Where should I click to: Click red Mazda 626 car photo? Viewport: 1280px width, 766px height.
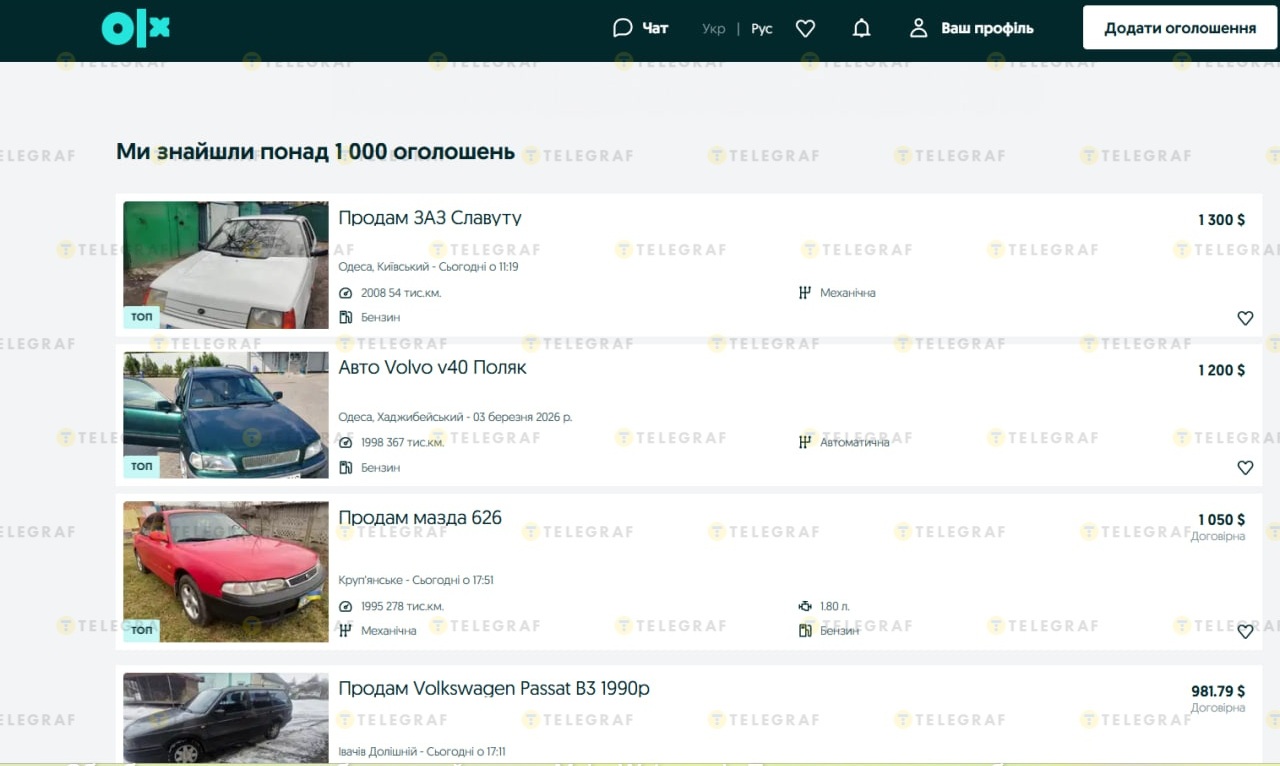(x=225, y=571)
